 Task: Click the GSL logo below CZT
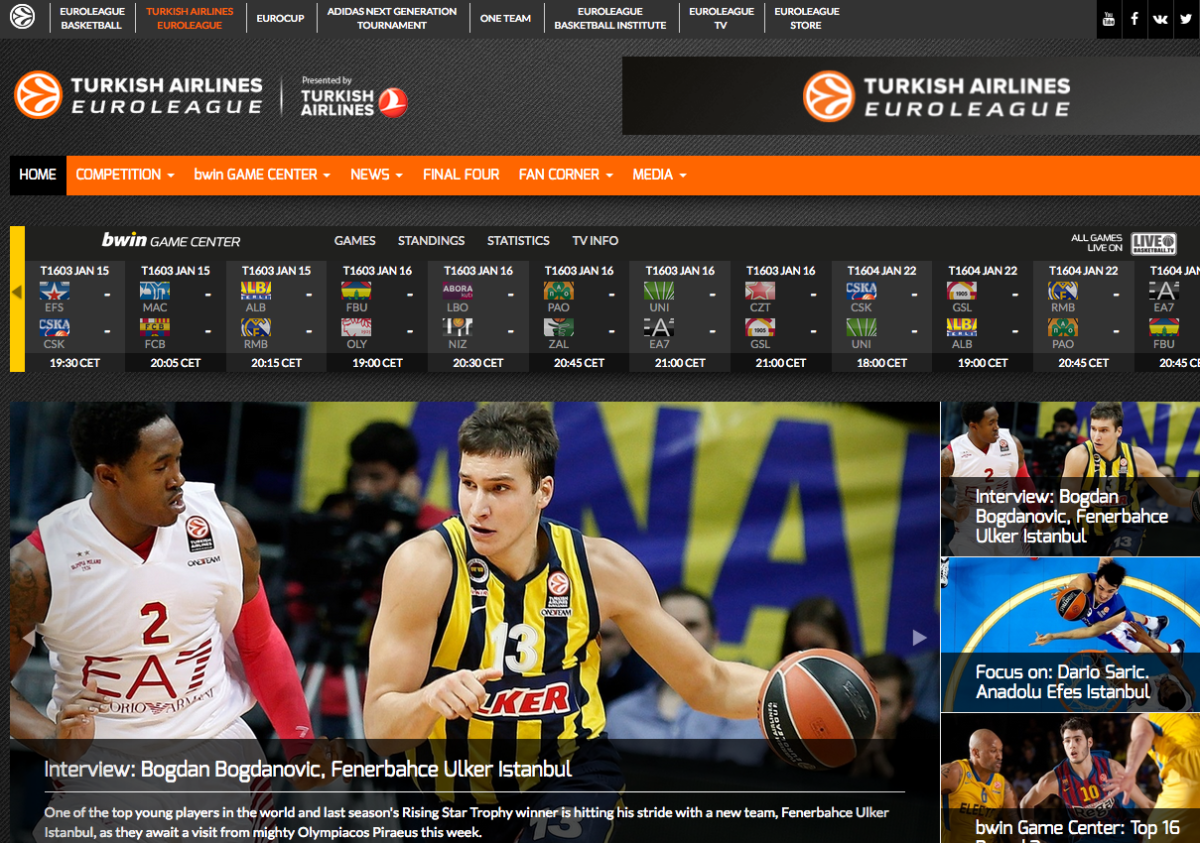pos(760,327)
